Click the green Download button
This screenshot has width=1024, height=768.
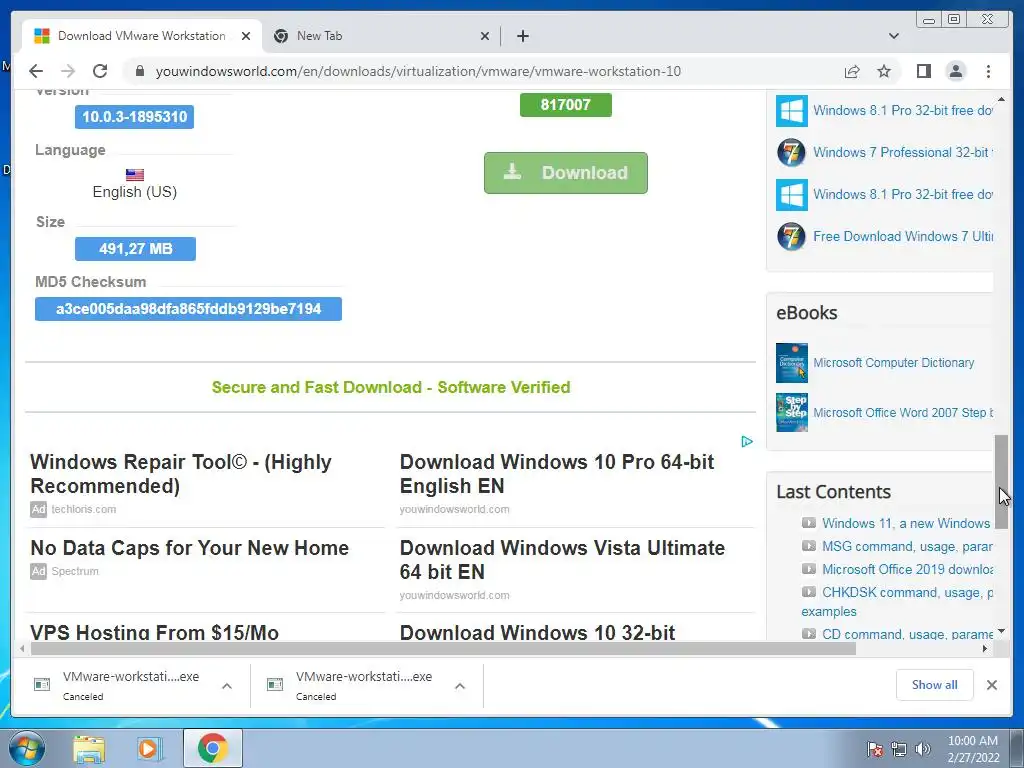(566, 173)
